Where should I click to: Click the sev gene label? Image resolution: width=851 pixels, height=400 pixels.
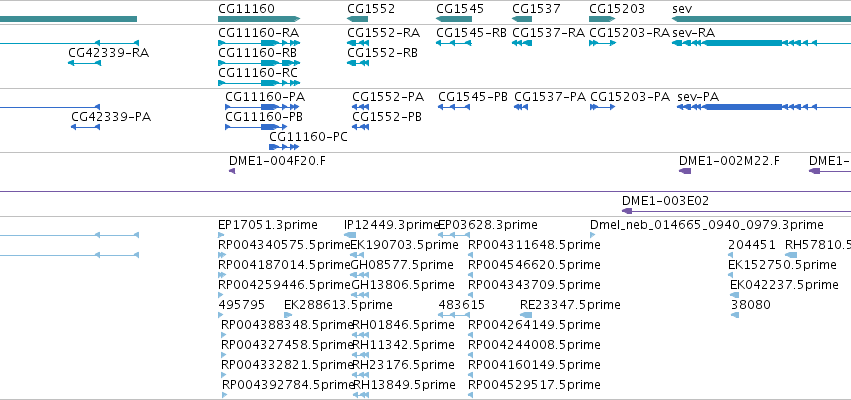(x=682, y=9)
